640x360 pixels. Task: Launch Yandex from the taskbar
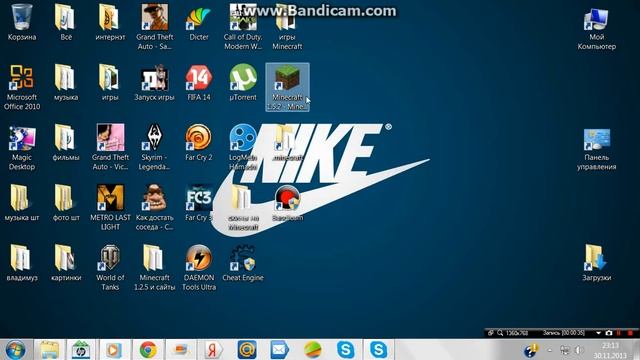point(213,350)
